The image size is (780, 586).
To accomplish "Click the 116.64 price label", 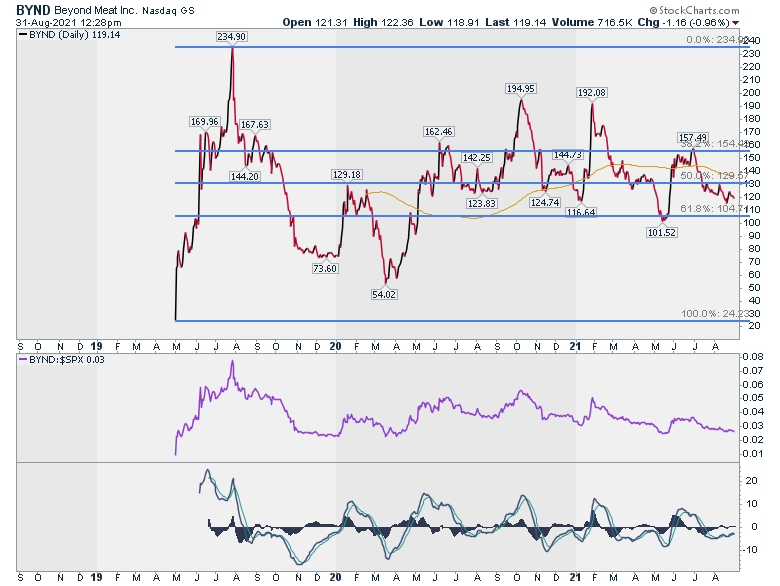I will coord(581,212).
